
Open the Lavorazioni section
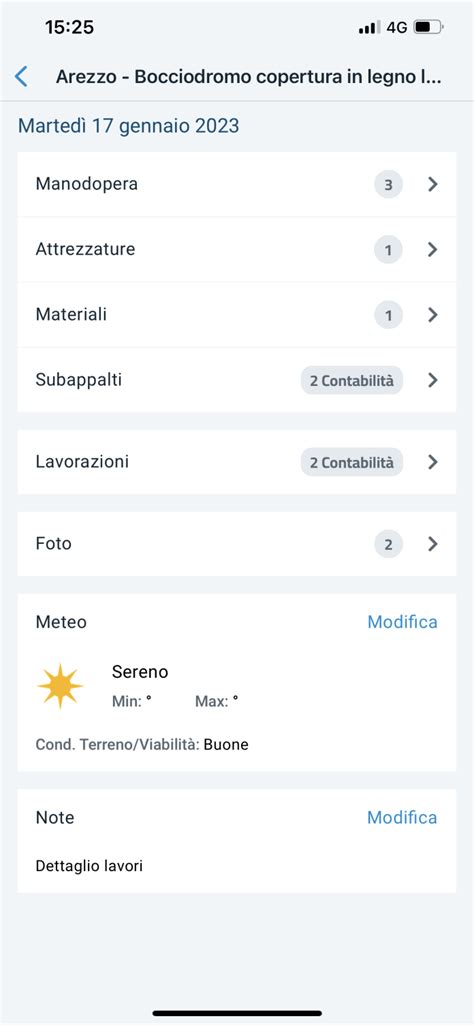(x=237, y=462)
